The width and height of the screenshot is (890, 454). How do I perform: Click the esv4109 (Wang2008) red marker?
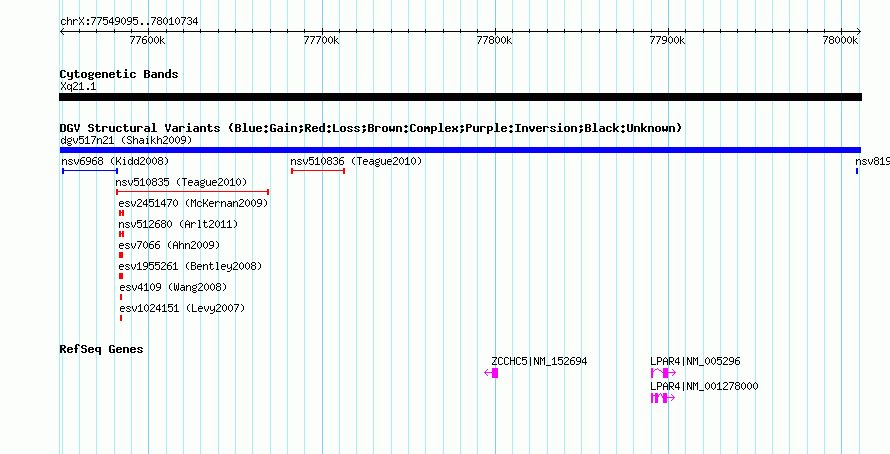121,297
